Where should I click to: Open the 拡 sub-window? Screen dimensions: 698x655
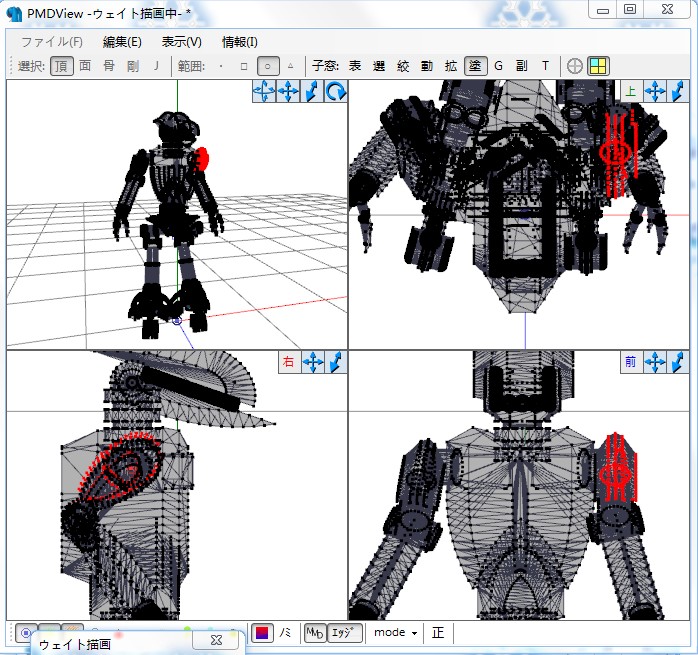pos(450,66)
